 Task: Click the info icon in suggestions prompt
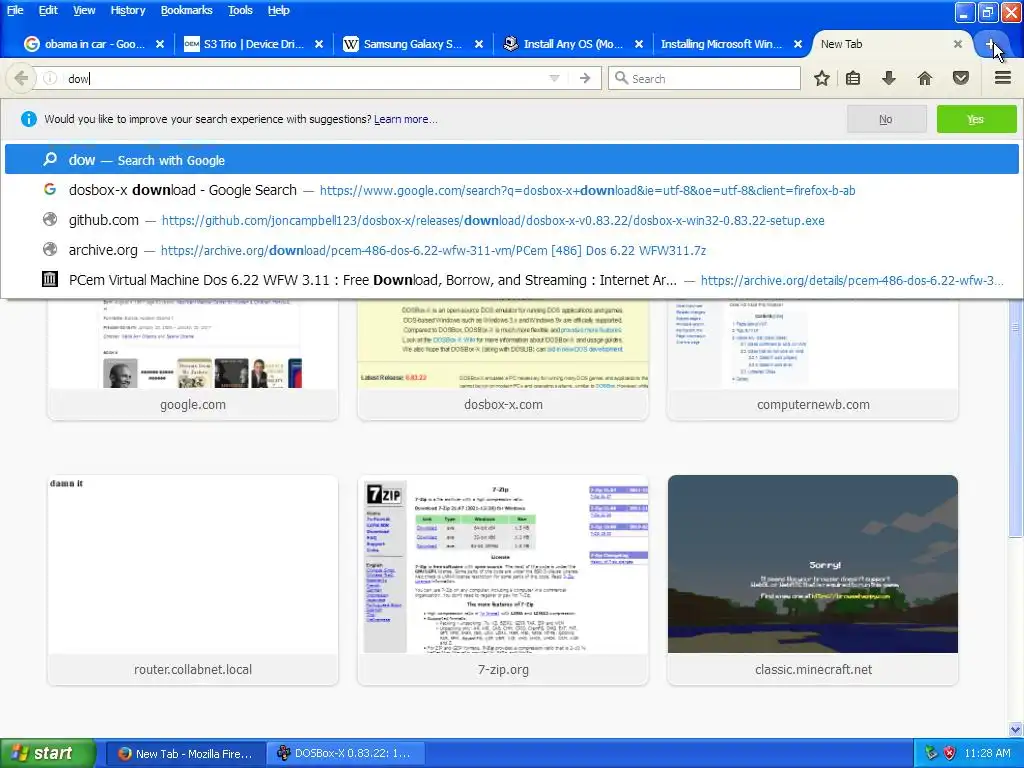(29, 119)
